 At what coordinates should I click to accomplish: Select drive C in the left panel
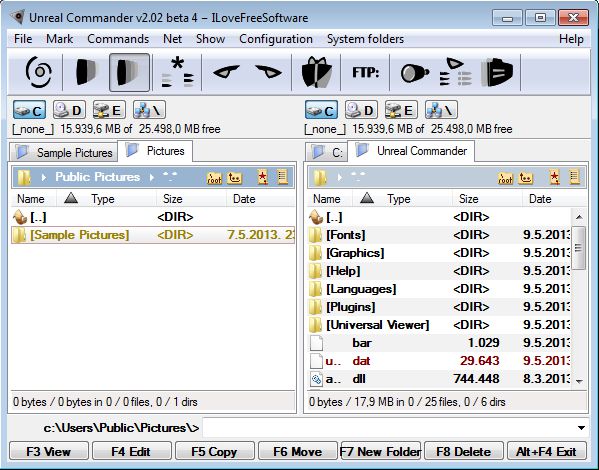29,110
